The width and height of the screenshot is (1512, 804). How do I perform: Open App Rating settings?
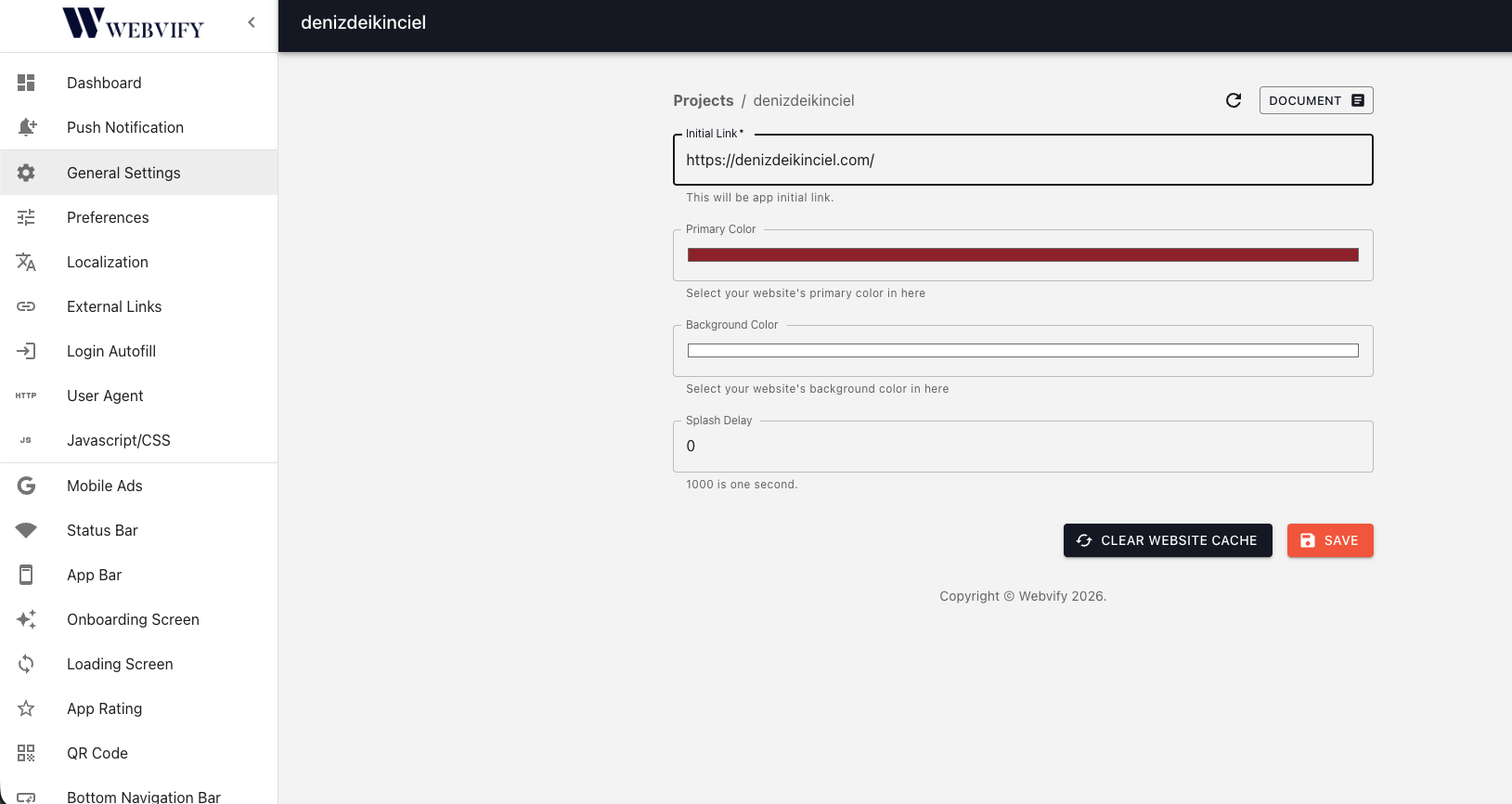(x=138, y=708)
